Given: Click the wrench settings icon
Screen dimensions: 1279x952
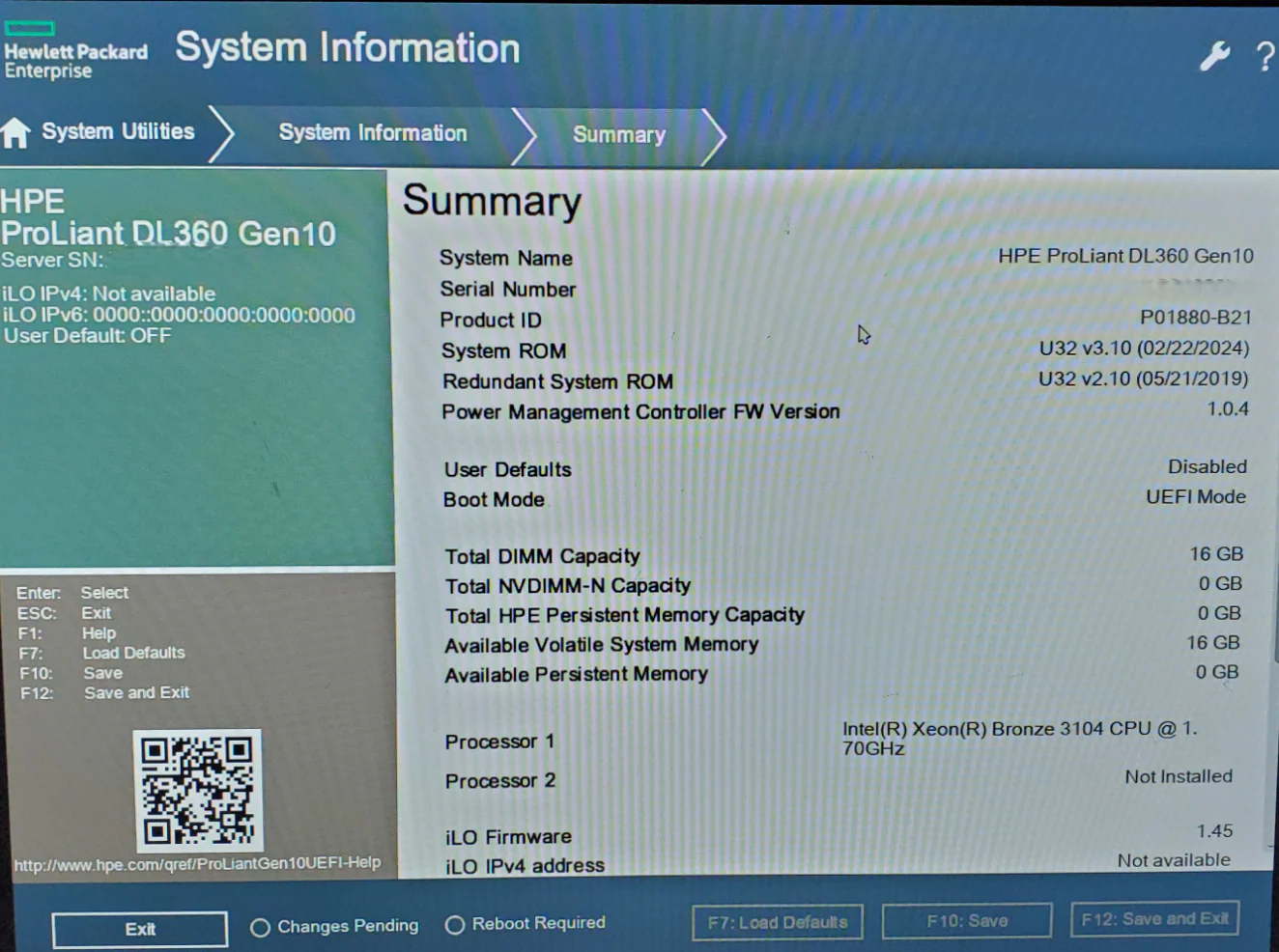Looking at the screenshot, I should [1214, 56].
